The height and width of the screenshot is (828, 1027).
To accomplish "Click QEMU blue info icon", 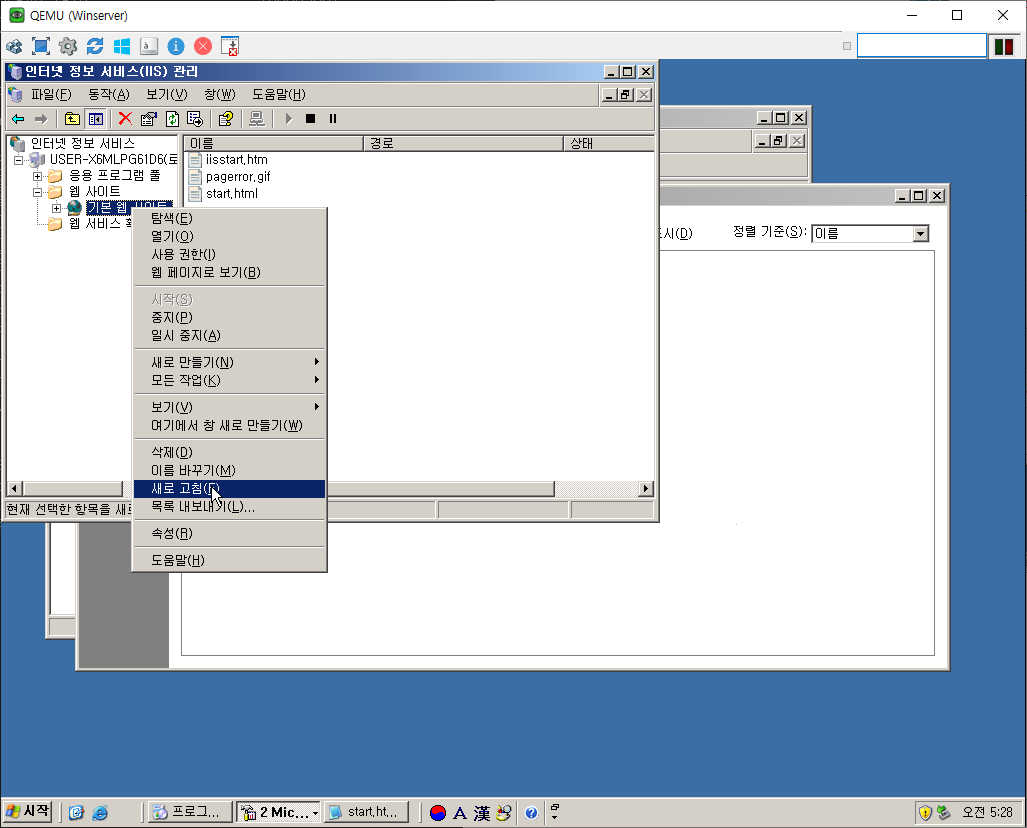I will [x=176, y=46].
